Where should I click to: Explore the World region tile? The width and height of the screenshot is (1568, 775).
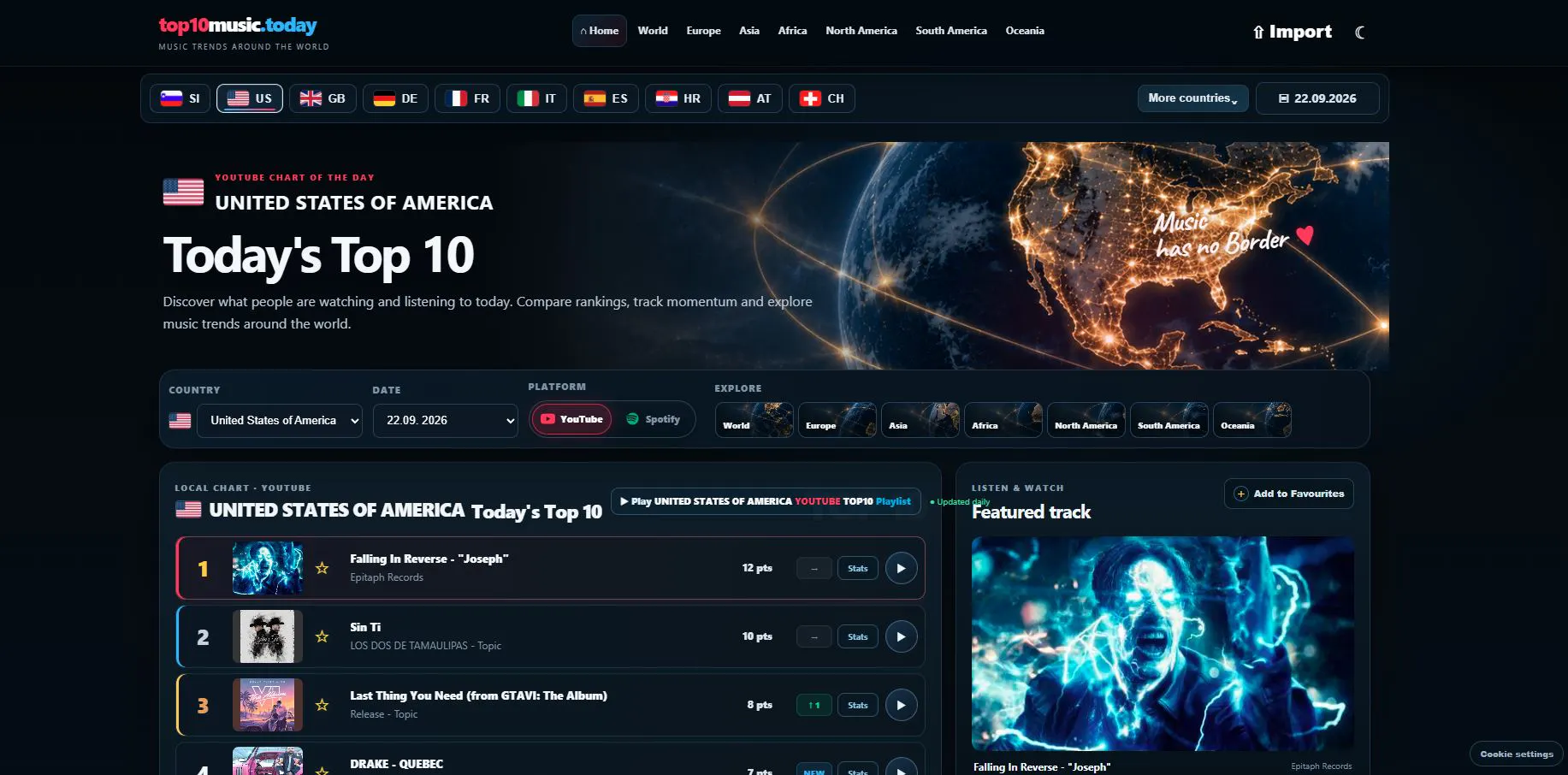pyautogui.click(x=754, y=420)
